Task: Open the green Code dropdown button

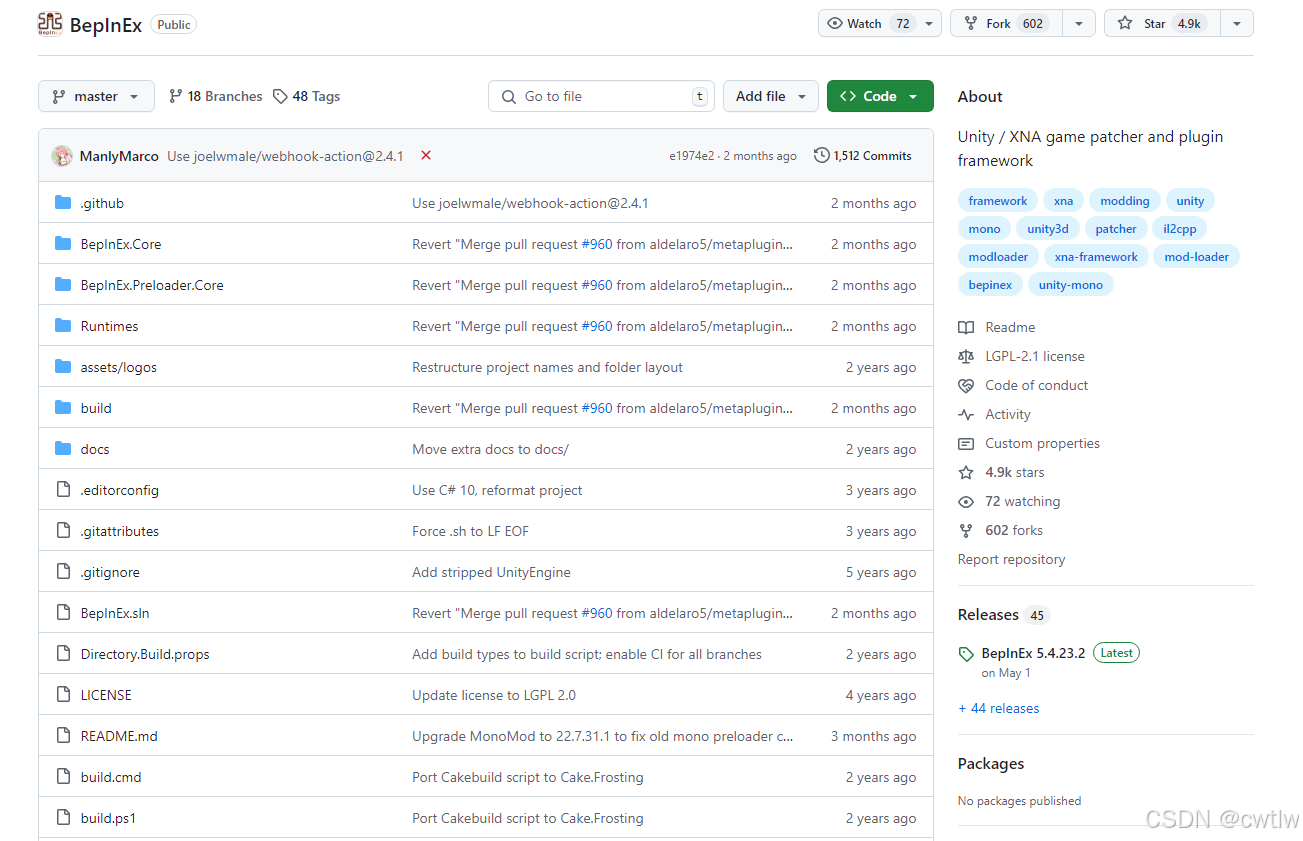Action: 880,96
